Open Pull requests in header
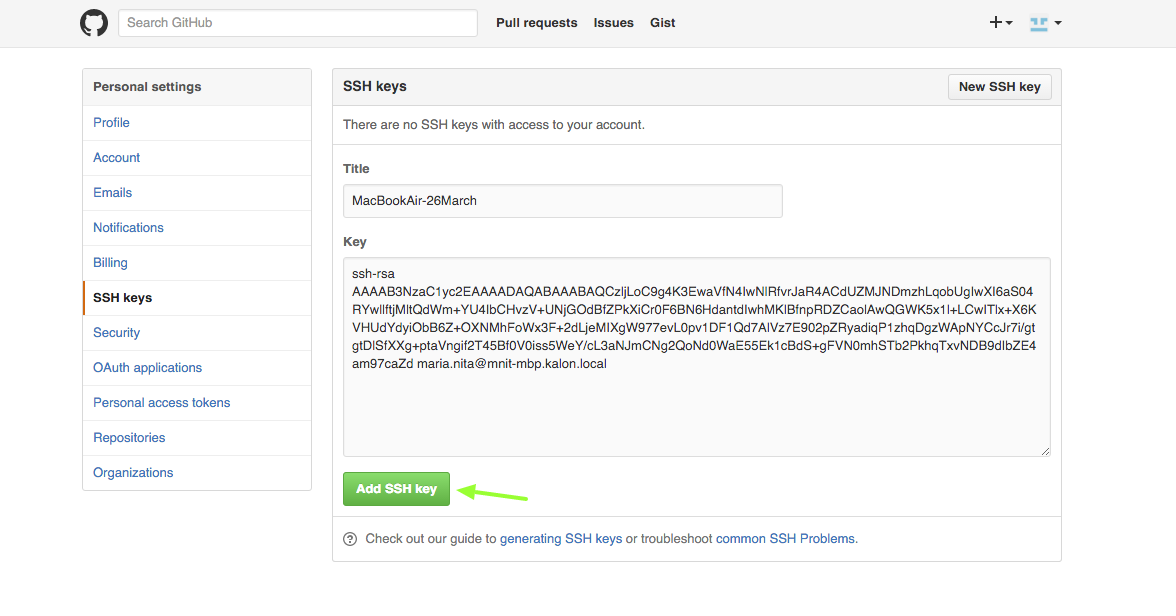 coord(536,23)
